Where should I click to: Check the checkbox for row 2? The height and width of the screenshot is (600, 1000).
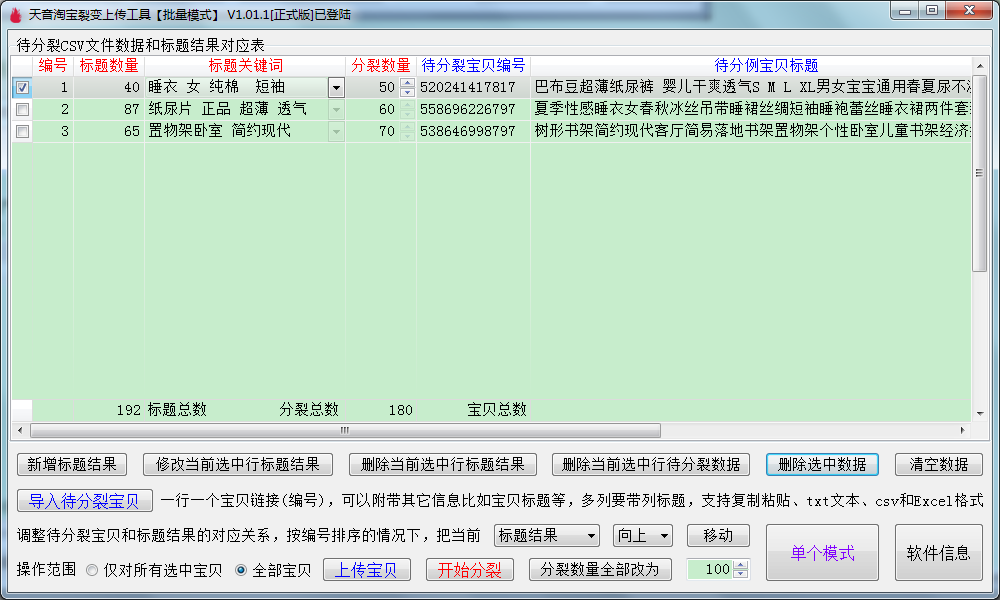pyautogui.click(x=22, y=109)
